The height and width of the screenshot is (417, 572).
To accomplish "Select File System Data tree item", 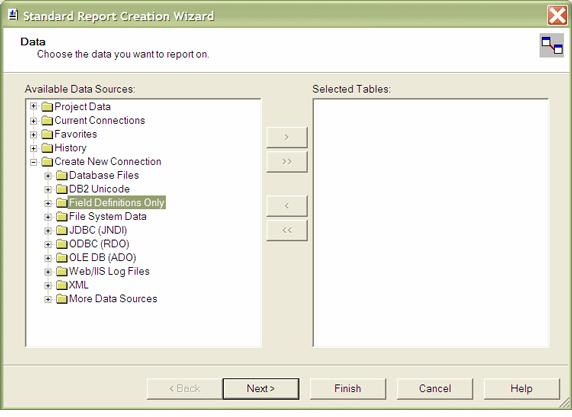I will point(108,216).
